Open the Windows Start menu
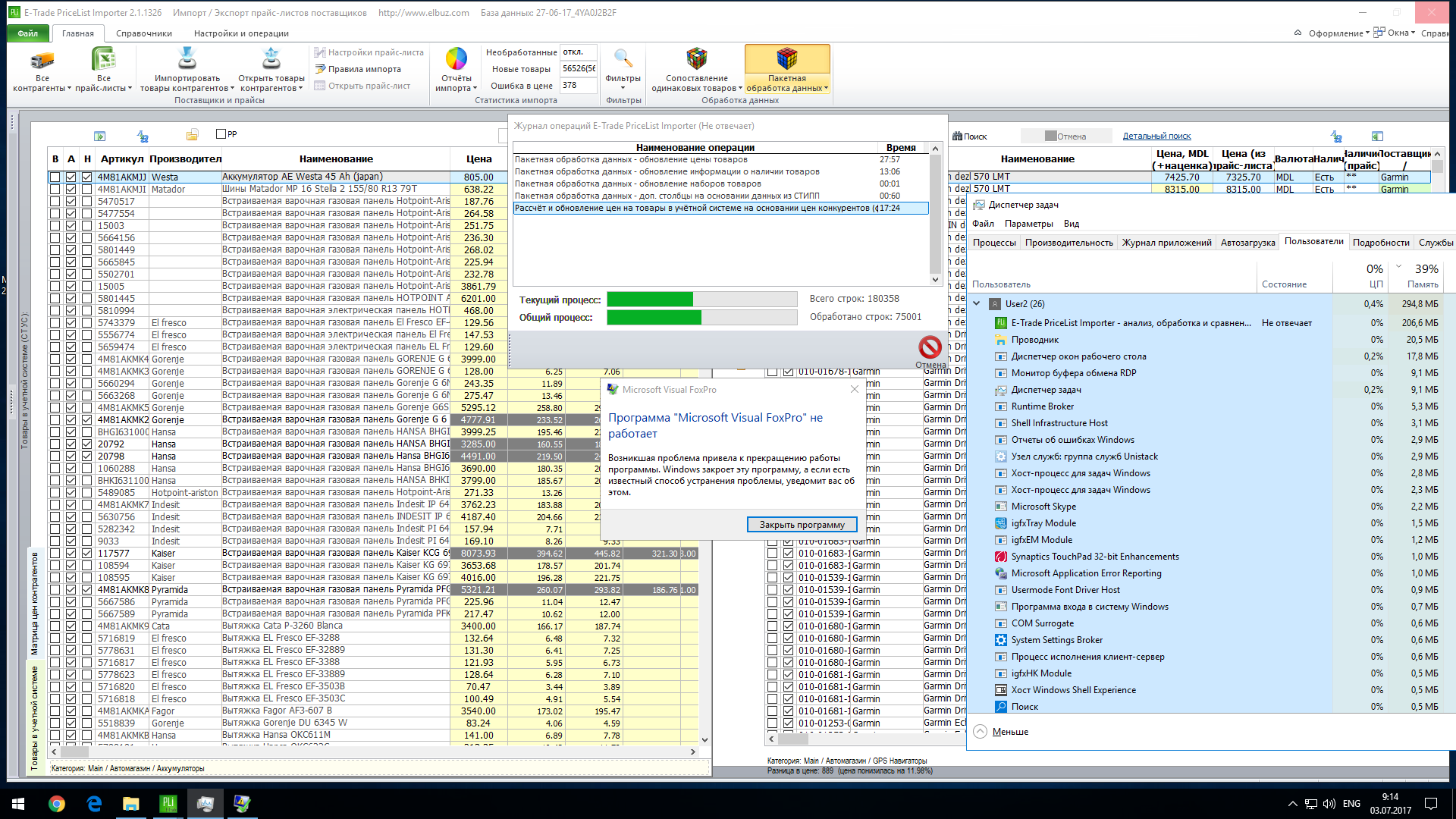The width and height of the screenshot is (1456, 819). (18, 804)
